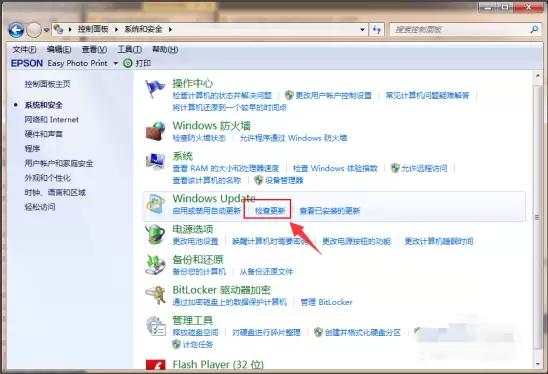Click 查看已安装的更新 link
This screenshot has width=548, height=374.
pyautogui.click(x=330, y=211)
